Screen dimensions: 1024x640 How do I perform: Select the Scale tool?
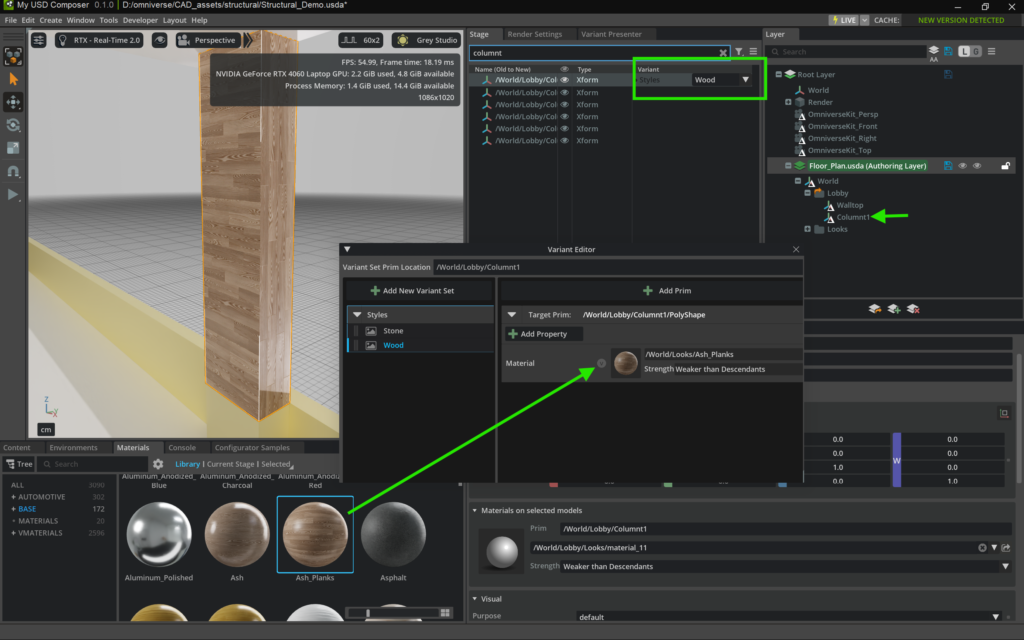(14, 148)
